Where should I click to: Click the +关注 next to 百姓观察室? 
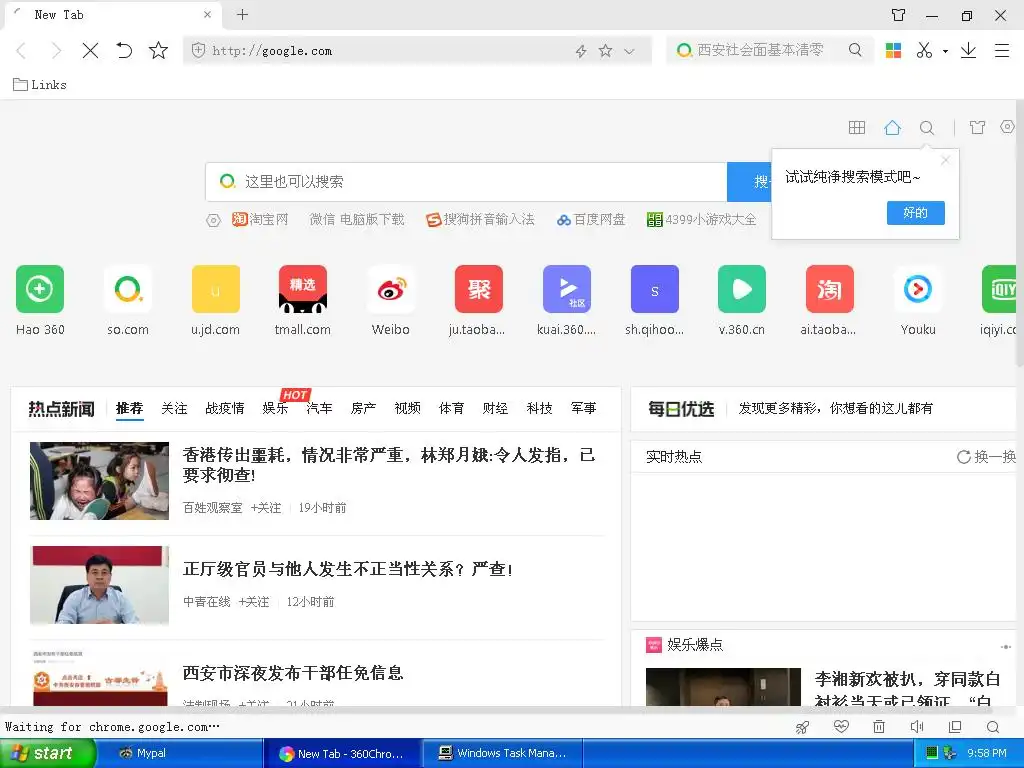pos(266,507)
